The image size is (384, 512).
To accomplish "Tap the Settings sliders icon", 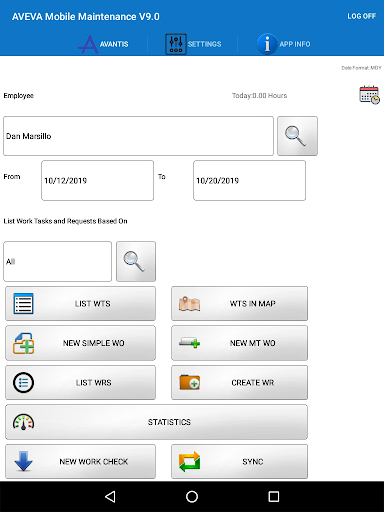I will pyautogui.click(x=176, y=44).
